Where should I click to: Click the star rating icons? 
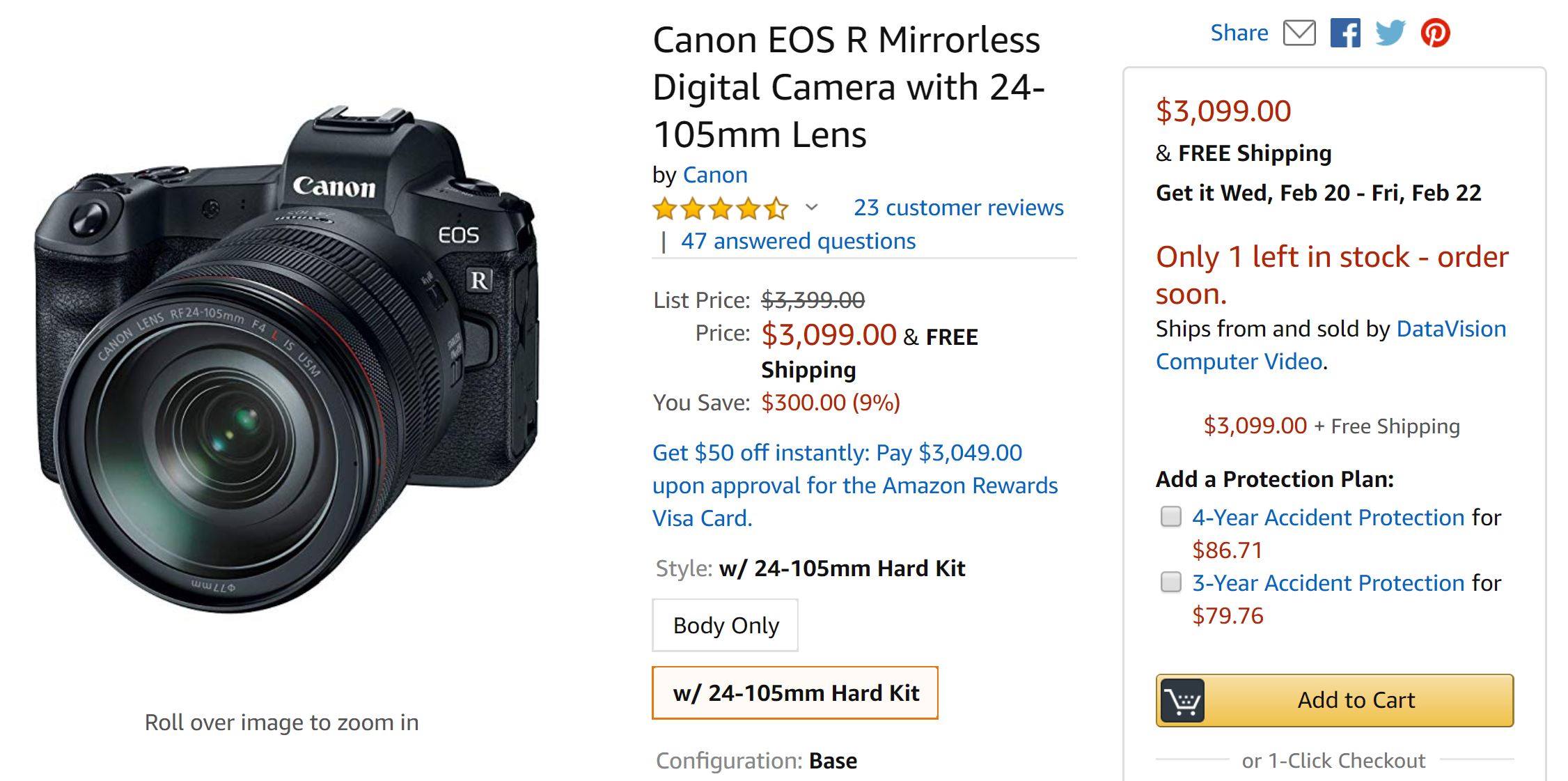pos(720,208)
